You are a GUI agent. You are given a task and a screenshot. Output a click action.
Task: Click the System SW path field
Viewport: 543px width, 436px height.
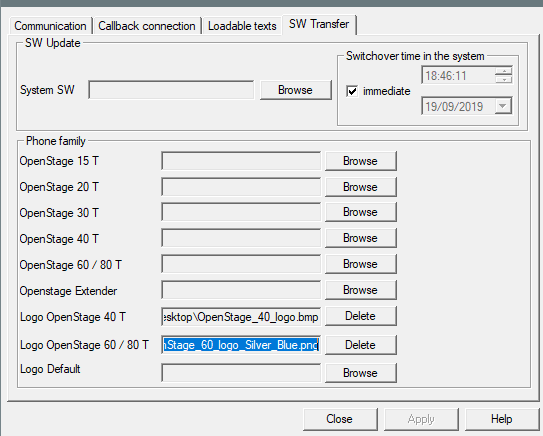(171, 90)
